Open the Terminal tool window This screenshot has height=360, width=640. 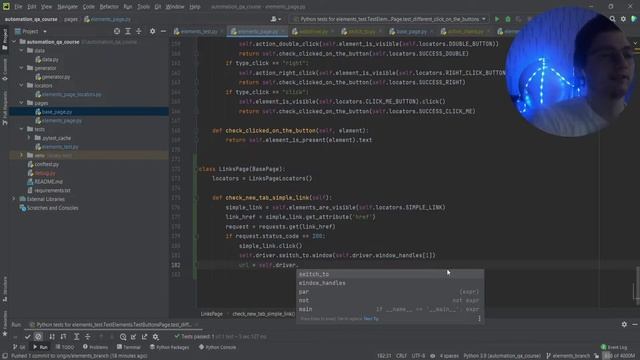pos(129,347)
